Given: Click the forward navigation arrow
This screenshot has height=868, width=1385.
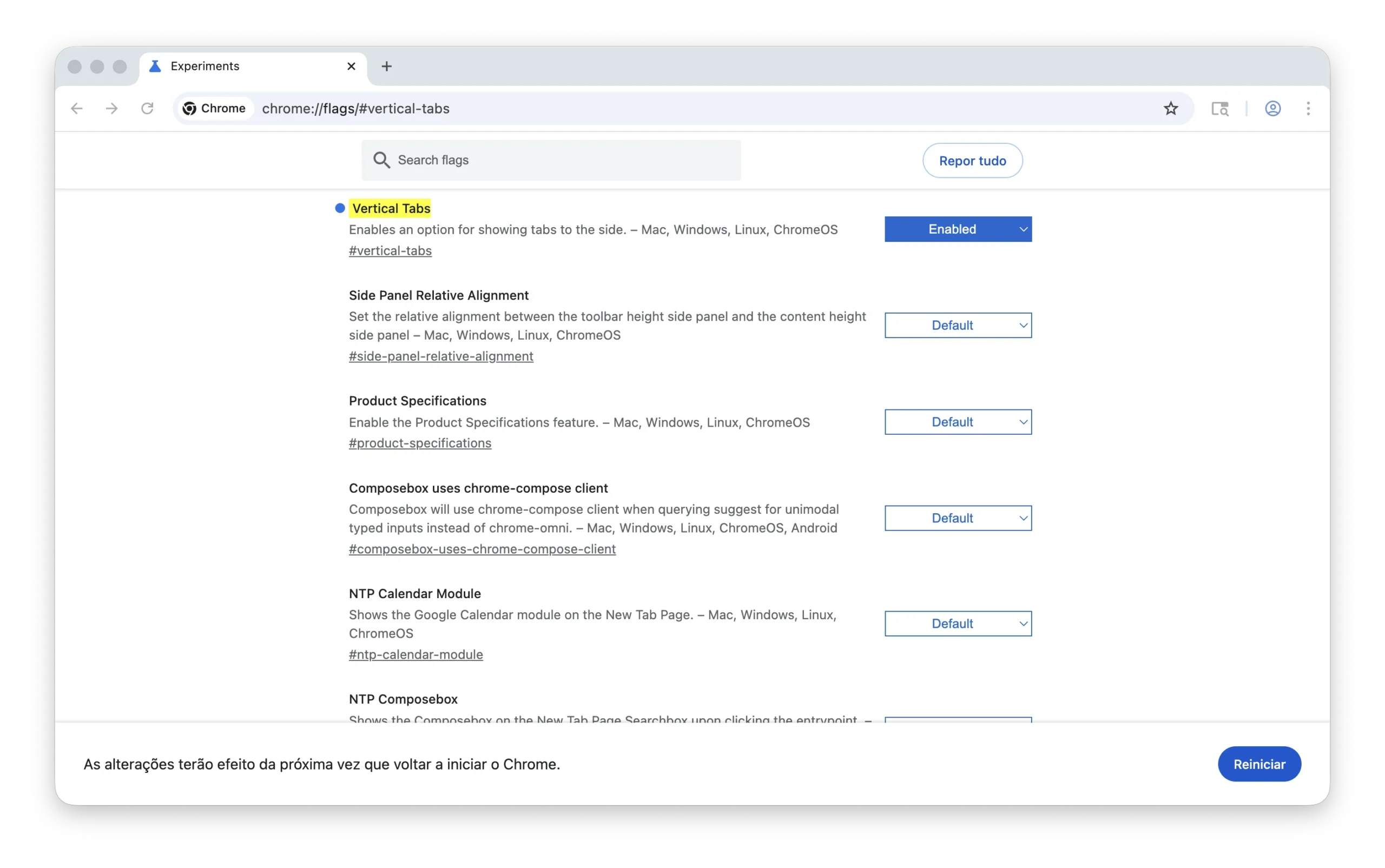Looking at the screenshot, I should [112, 109].
